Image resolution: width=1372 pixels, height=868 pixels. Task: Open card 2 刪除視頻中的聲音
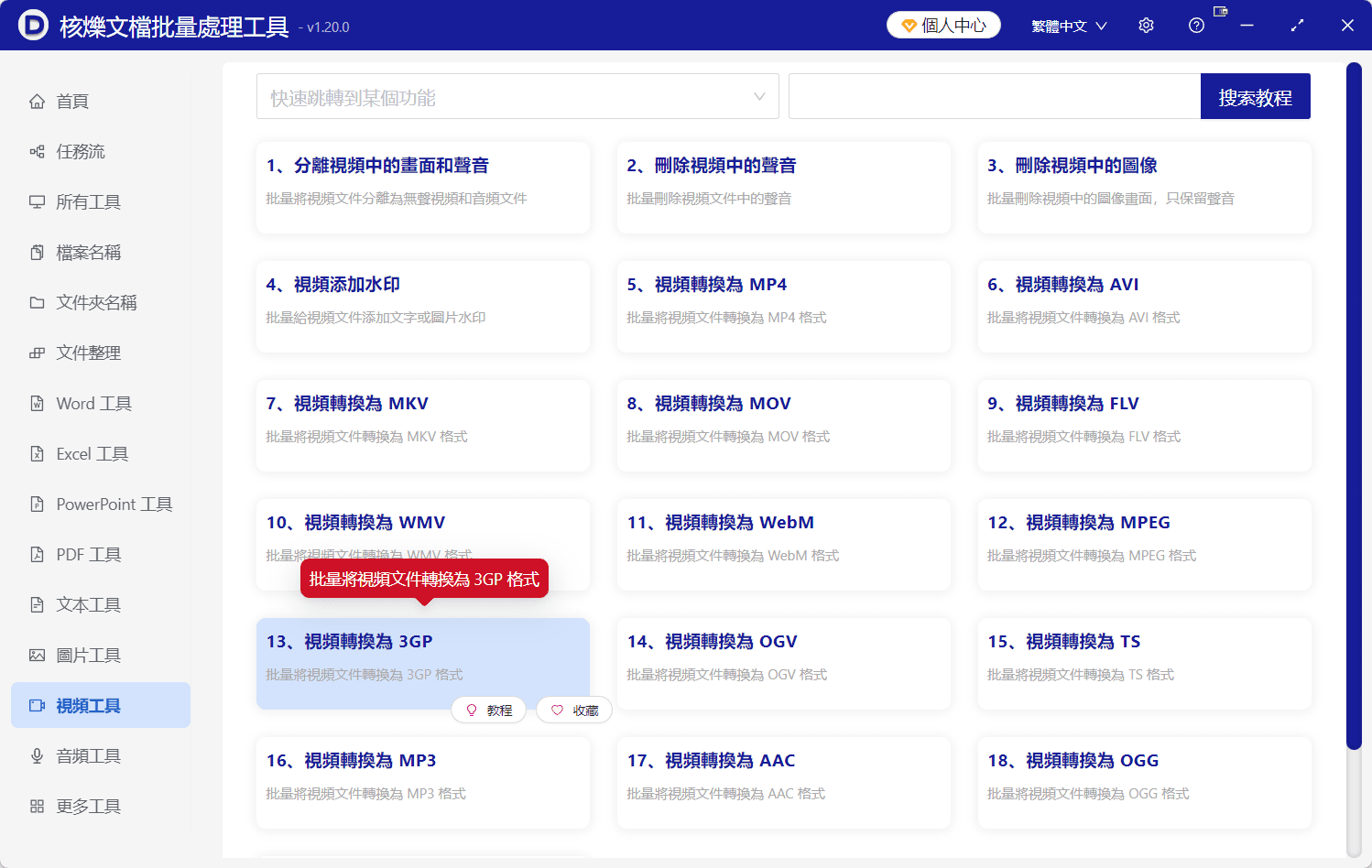[x=784, y=188]
